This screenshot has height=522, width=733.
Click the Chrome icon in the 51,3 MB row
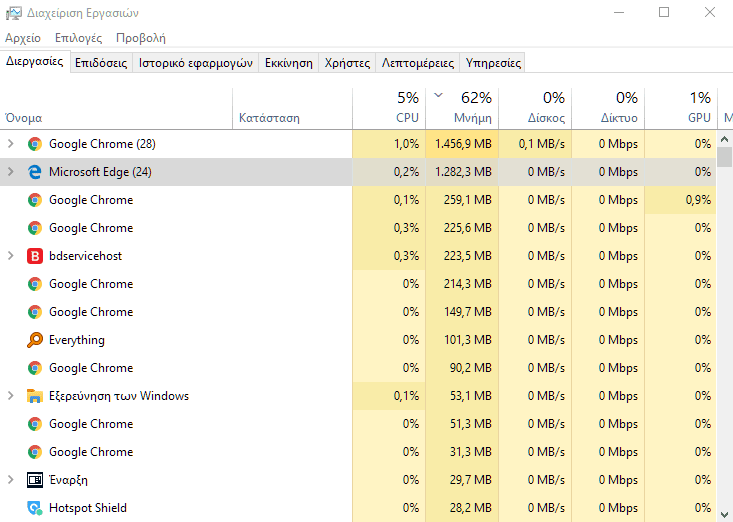click(x=35, y=424)
